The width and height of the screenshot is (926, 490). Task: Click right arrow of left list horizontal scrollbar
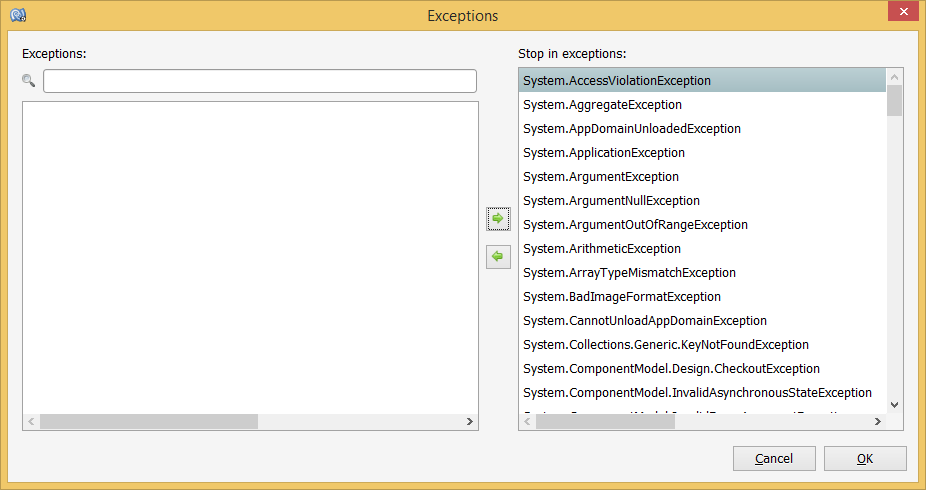click(x=470, y=422)
